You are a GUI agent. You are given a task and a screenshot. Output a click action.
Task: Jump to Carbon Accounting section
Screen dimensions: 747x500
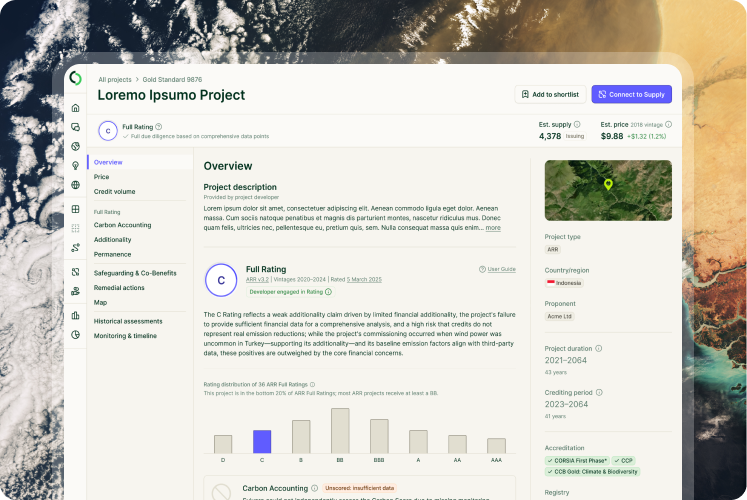(x=122, y=225)
